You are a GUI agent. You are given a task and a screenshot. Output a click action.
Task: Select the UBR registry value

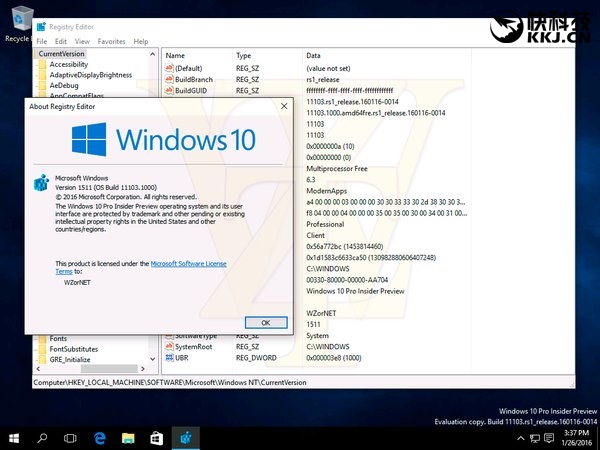[x=181, y=358]
